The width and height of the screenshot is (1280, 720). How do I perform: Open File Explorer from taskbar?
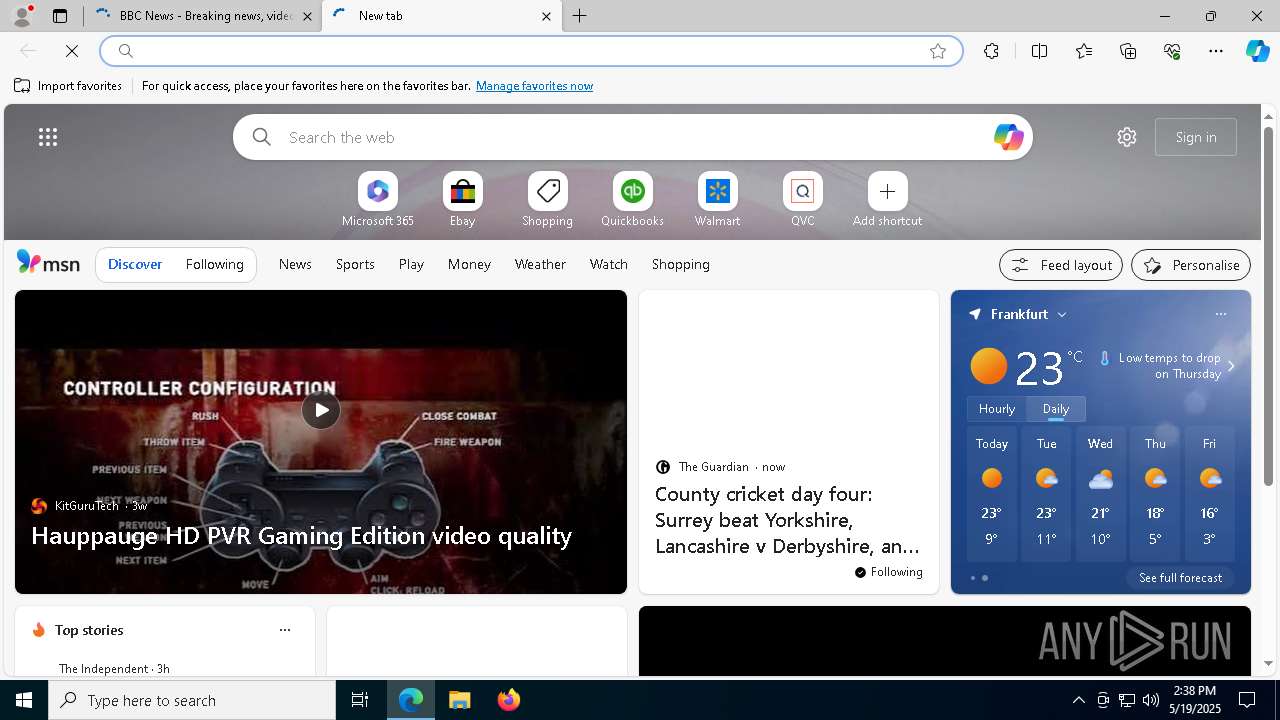(x=460, y=700)
